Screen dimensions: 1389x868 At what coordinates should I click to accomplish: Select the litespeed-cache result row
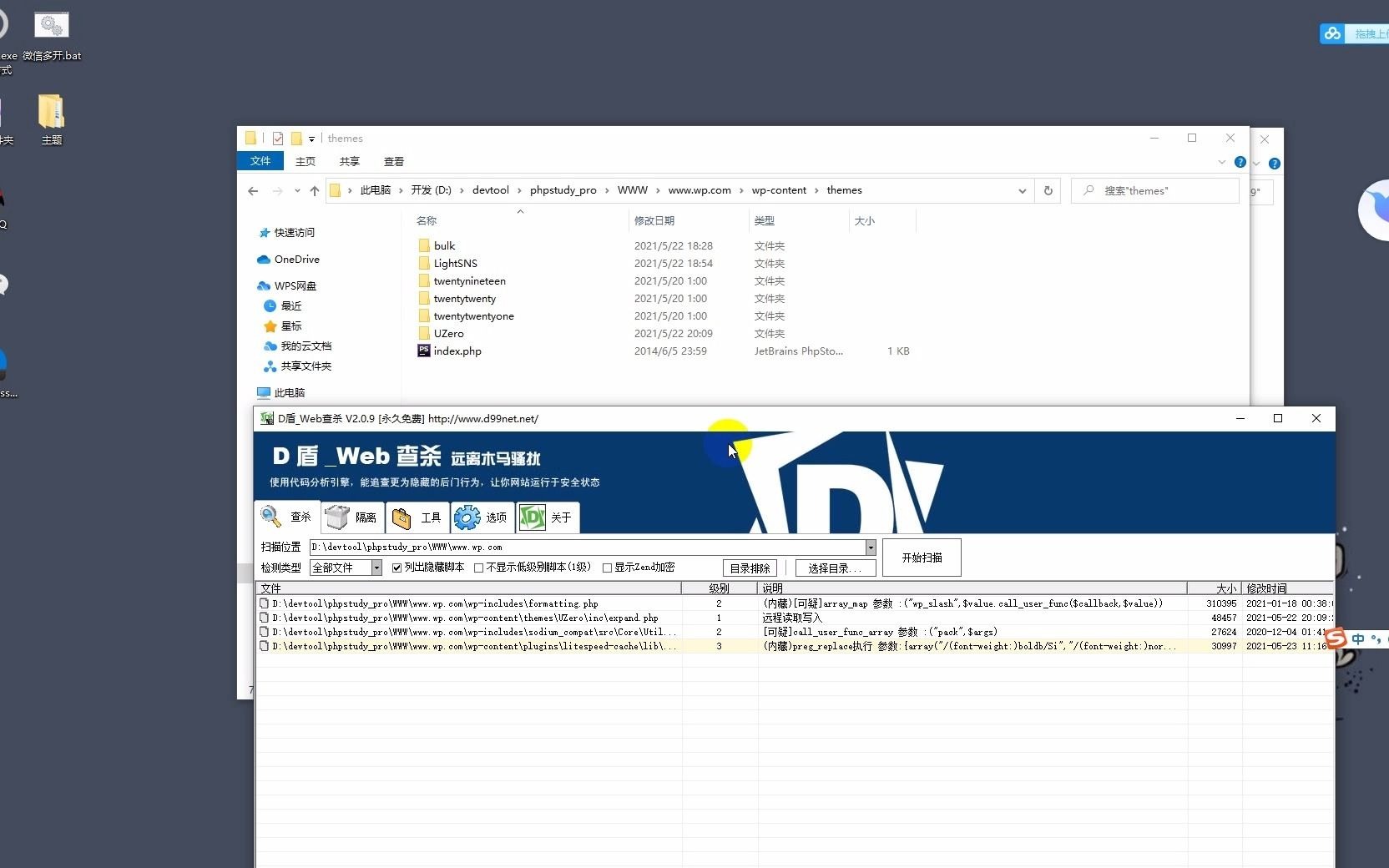click(x=795, y=646)
